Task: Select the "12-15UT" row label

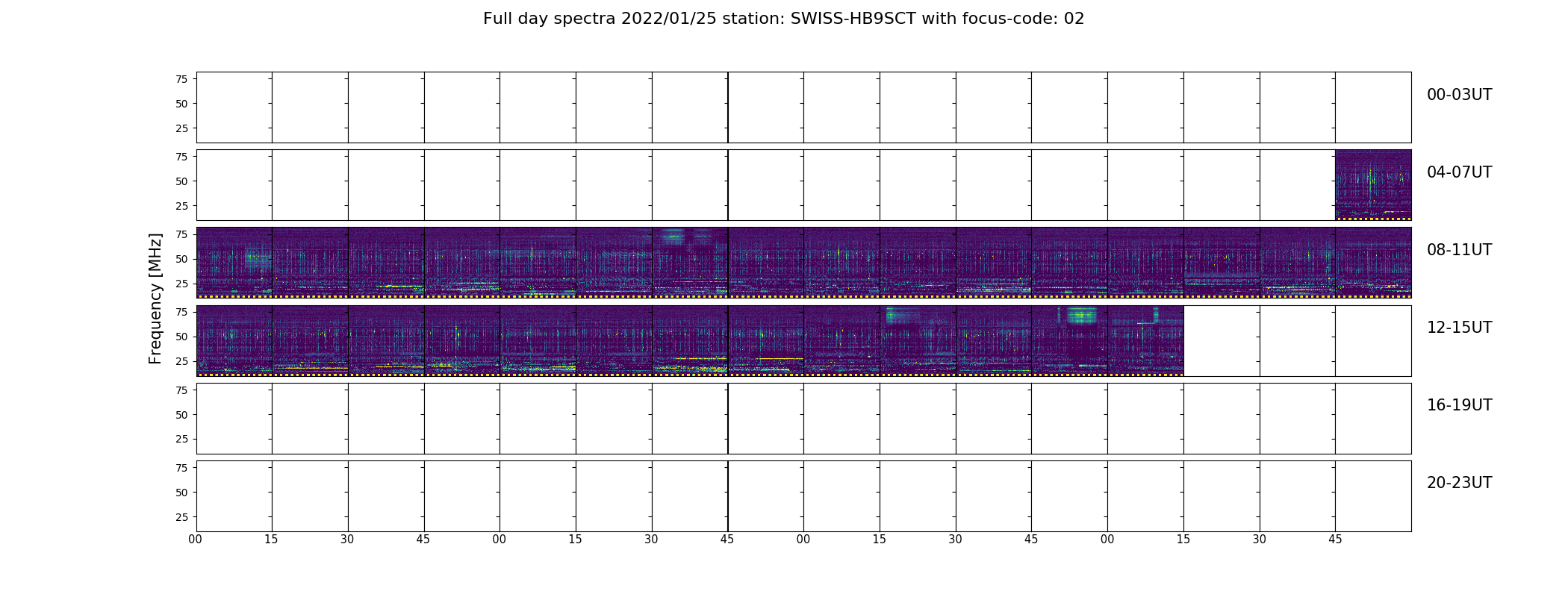Action: click(1459, 328)
